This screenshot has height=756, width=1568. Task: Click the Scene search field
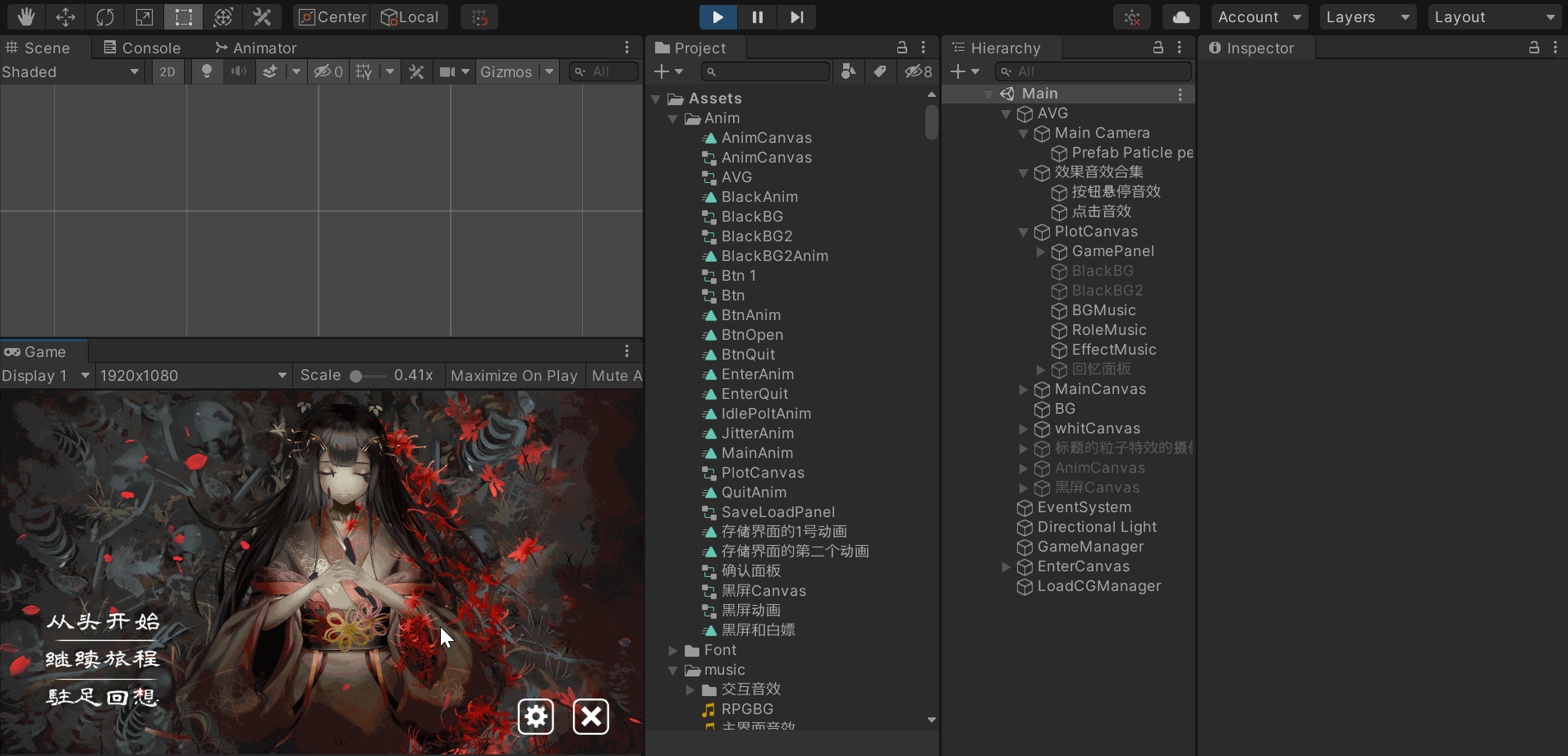tap(605, 72)
